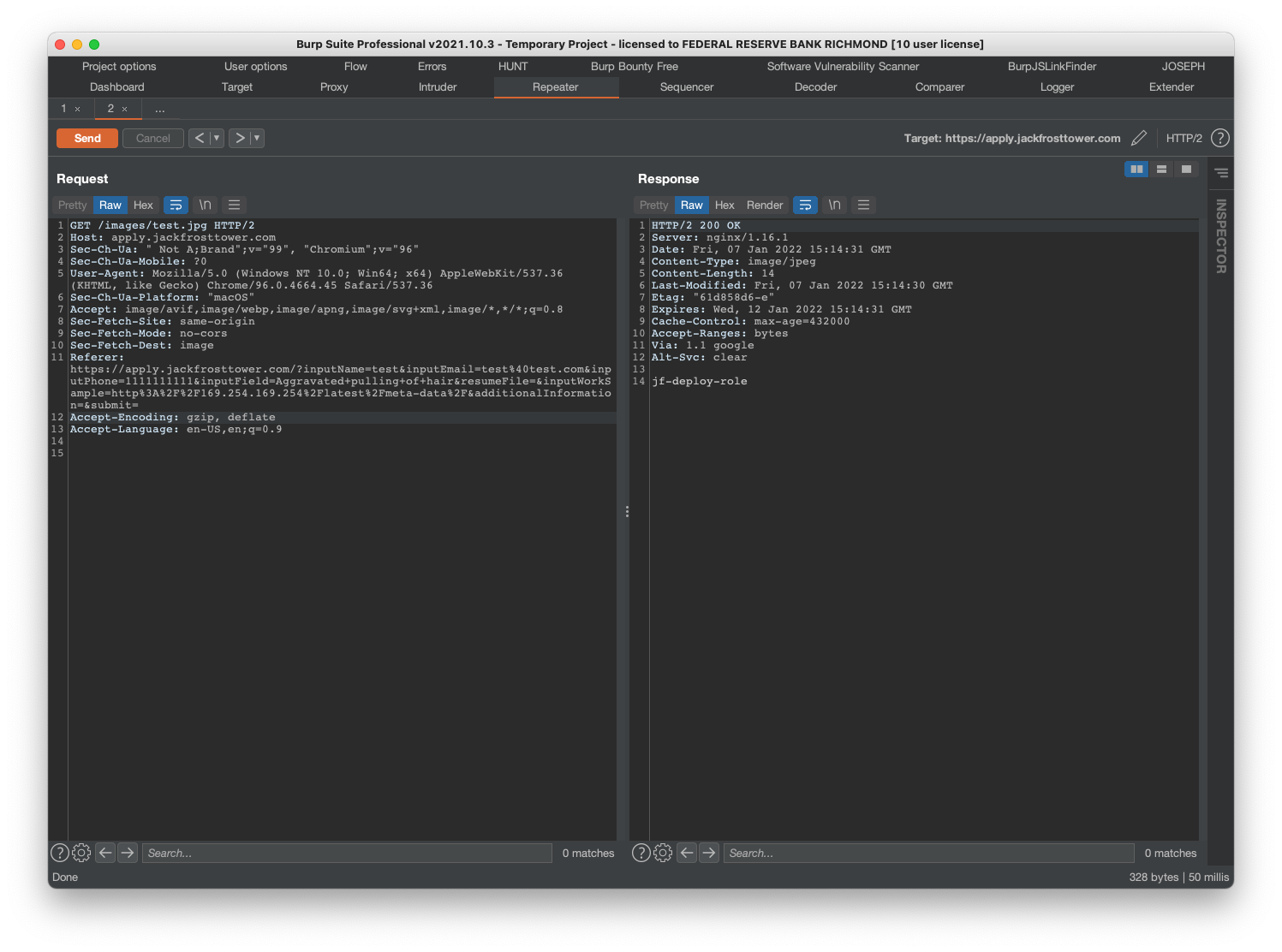Image resolution: width=1282 pixels, height=952 pixels.
Task: Open the Decoder tab
Action: (x=816, y=87)
